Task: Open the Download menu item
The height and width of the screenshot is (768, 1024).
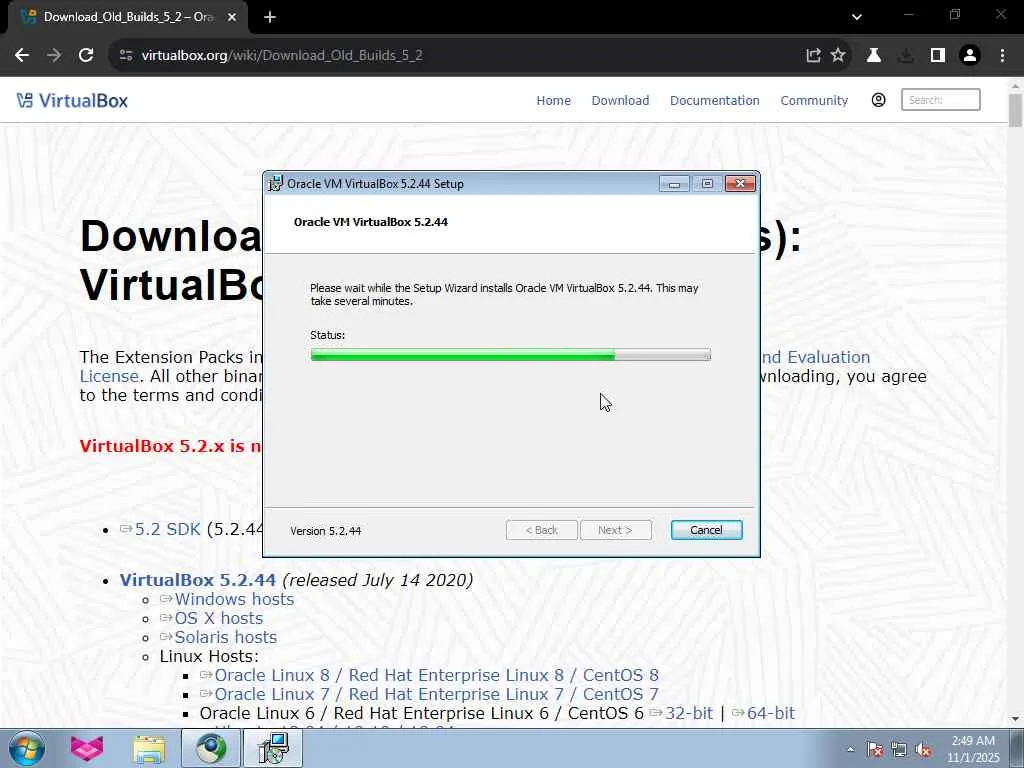Action: coord(620,101)
